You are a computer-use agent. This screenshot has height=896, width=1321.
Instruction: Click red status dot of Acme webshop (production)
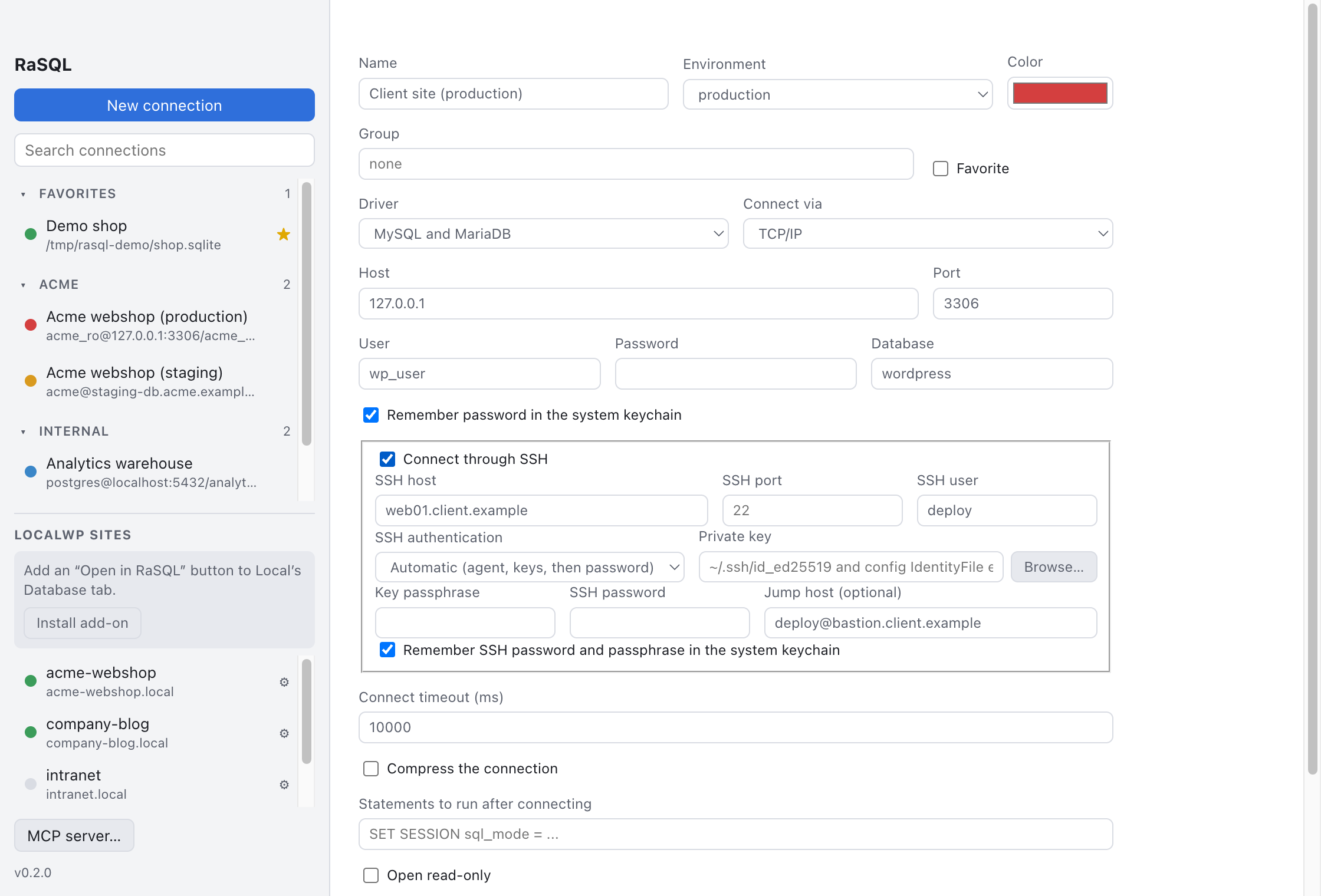pyautogui.click(x=31, y=325)
